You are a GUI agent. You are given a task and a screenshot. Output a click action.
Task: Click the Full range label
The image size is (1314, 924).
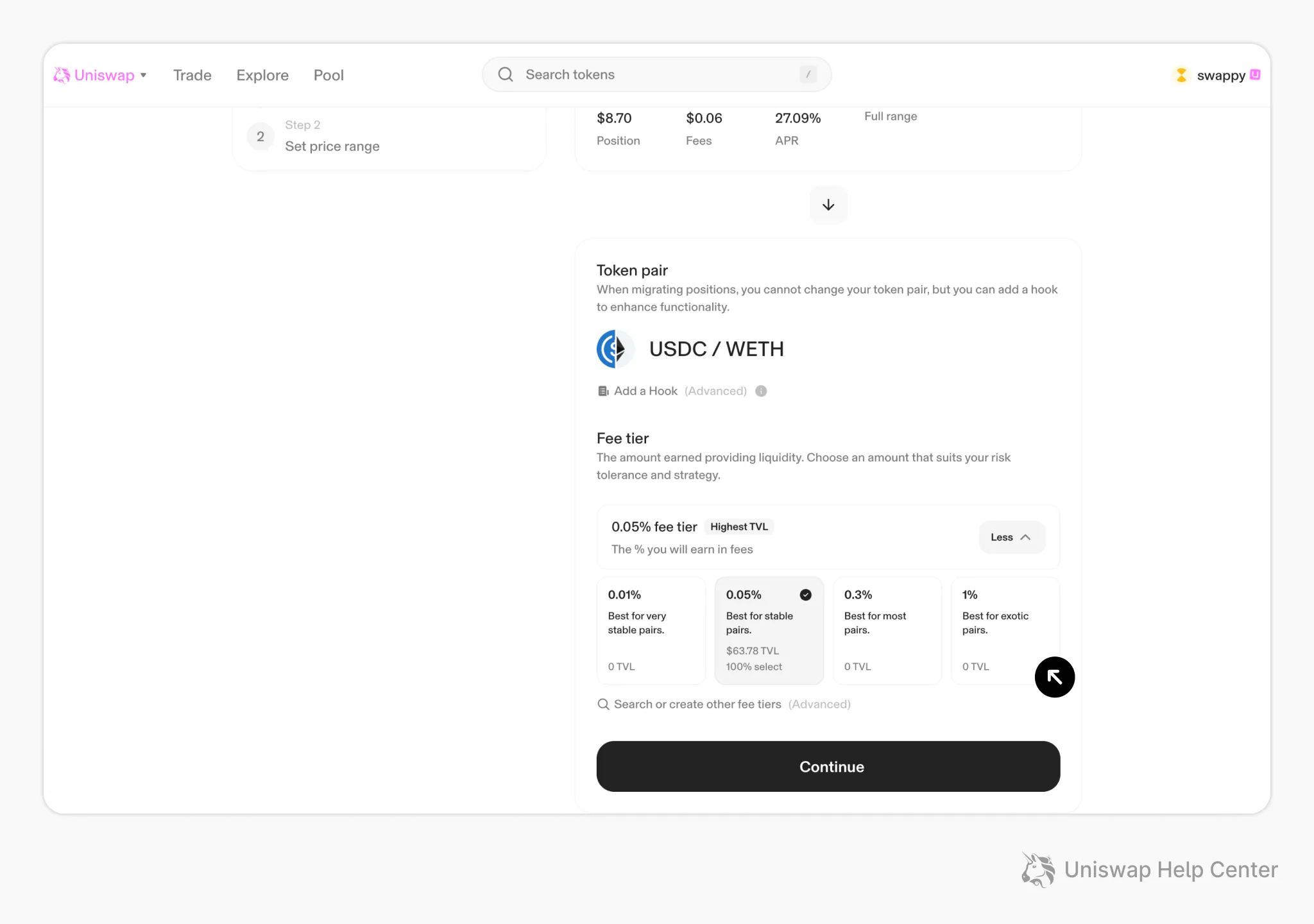pos(891,116)
